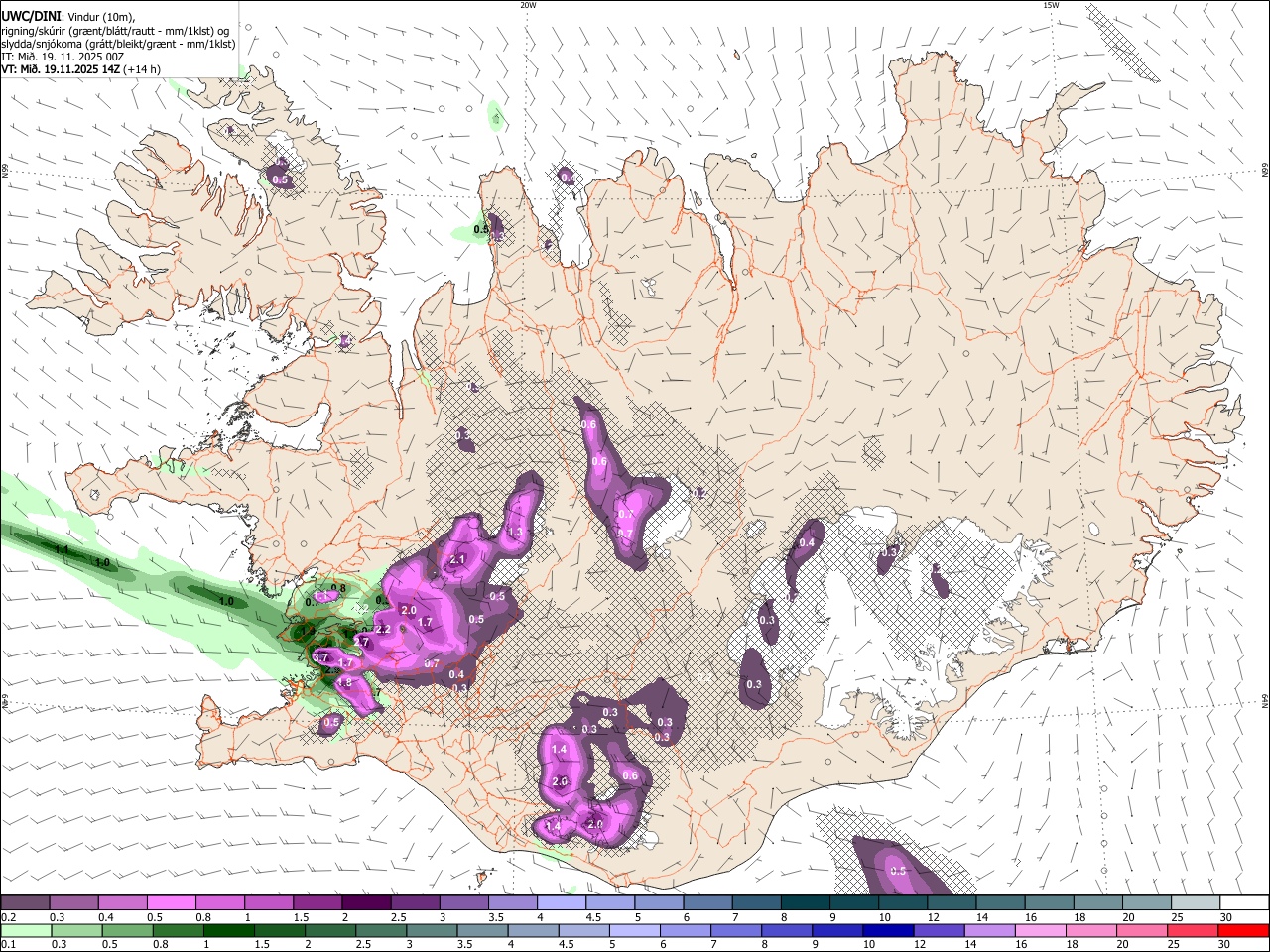Click the 4.5 label under the upper legend row
This screenshot has width=1270, height=952.
pyautogui.click(x=593, y=917)
